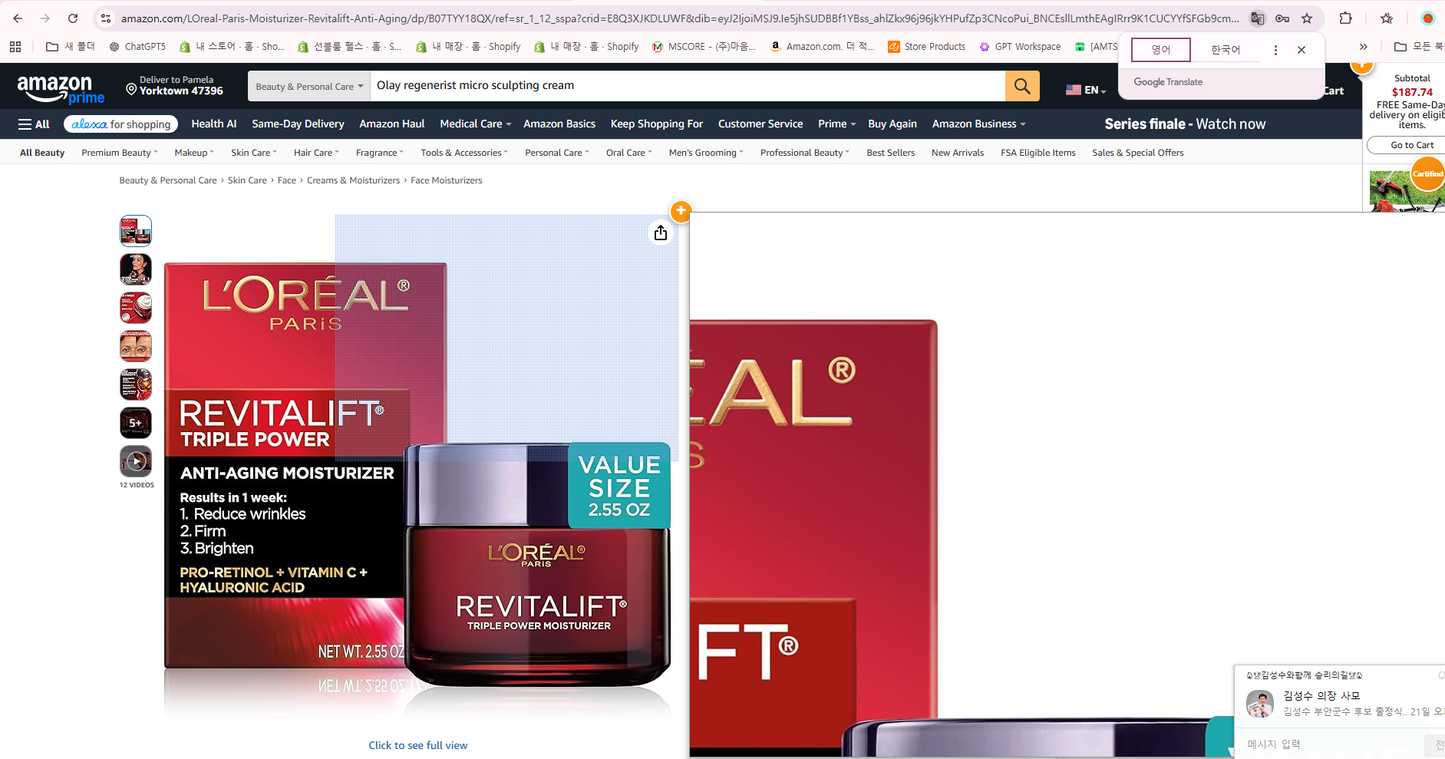Screen dimensions: 1445x759
Task: Click the share icon on product image
Action: 660,233
